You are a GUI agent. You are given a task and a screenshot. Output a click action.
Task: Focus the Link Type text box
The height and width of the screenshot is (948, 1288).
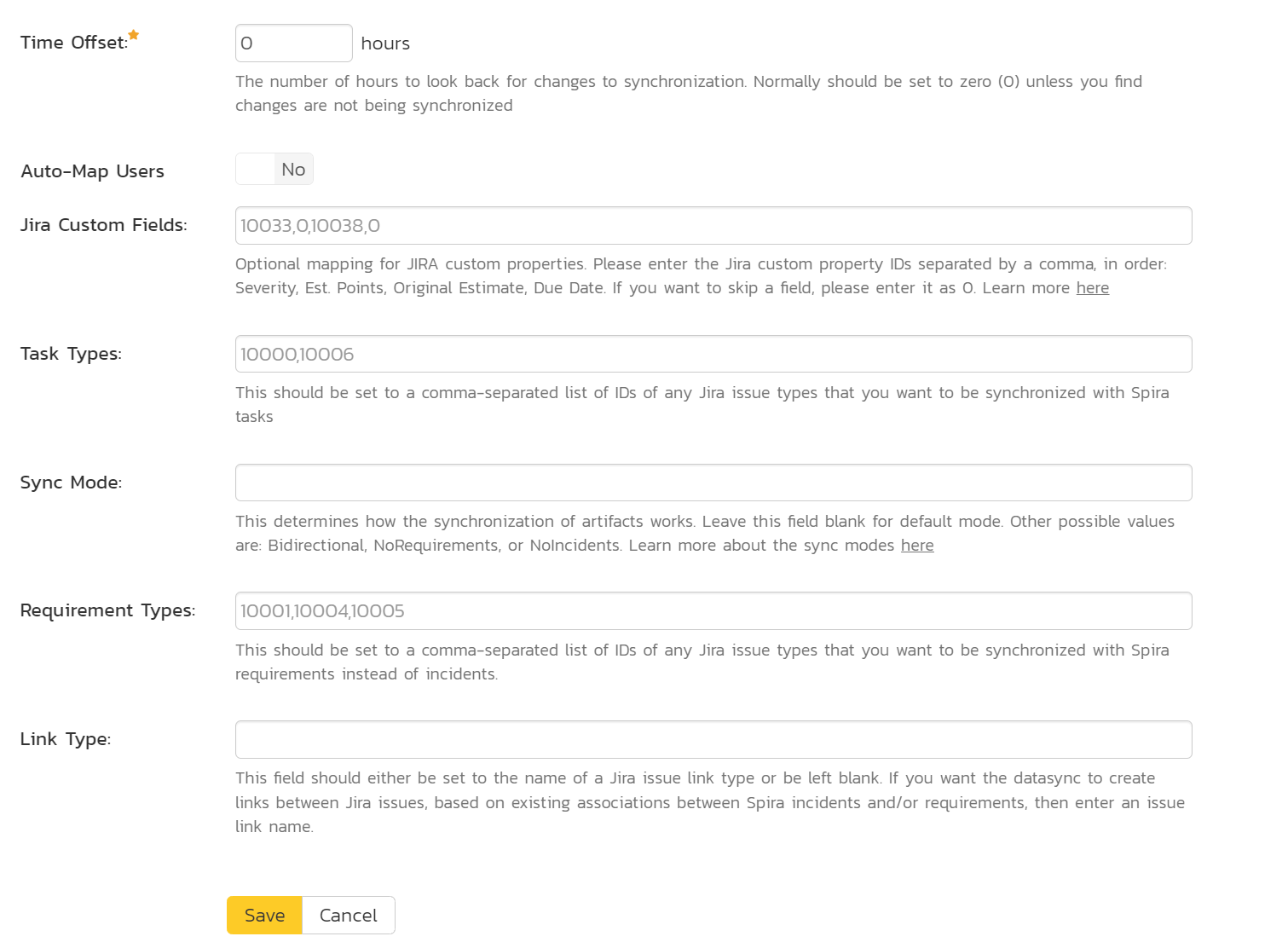[713, 740]
